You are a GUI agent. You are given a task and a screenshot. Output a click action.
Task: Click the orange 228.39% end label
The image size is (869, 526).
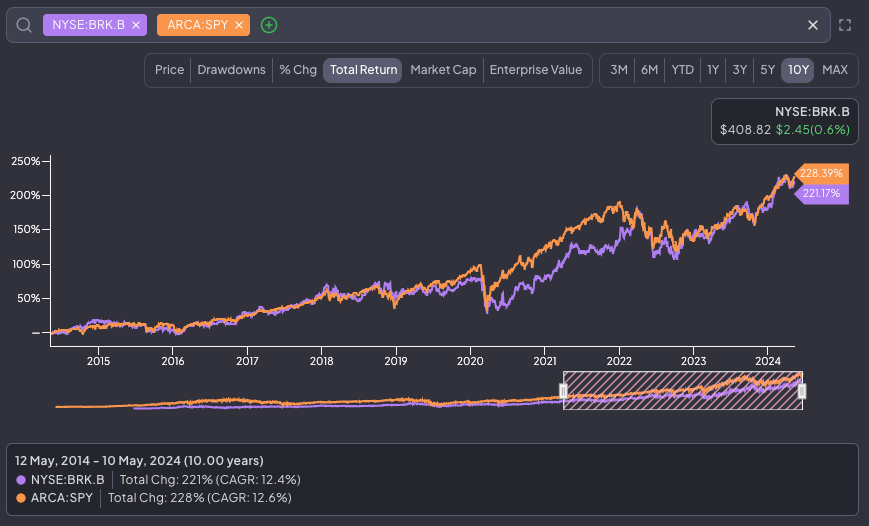821,173
